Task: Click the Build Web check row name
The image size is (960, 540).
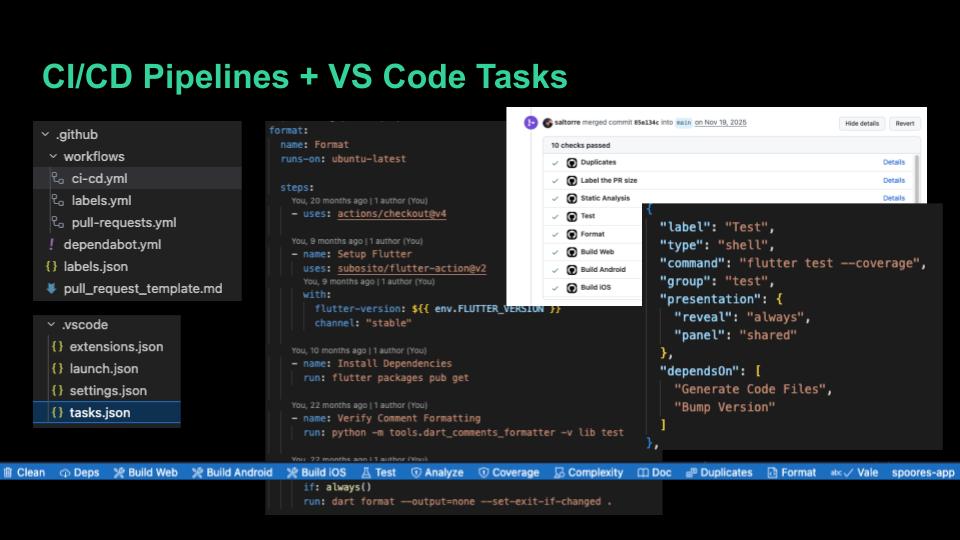Action: [x=597, y=252]
